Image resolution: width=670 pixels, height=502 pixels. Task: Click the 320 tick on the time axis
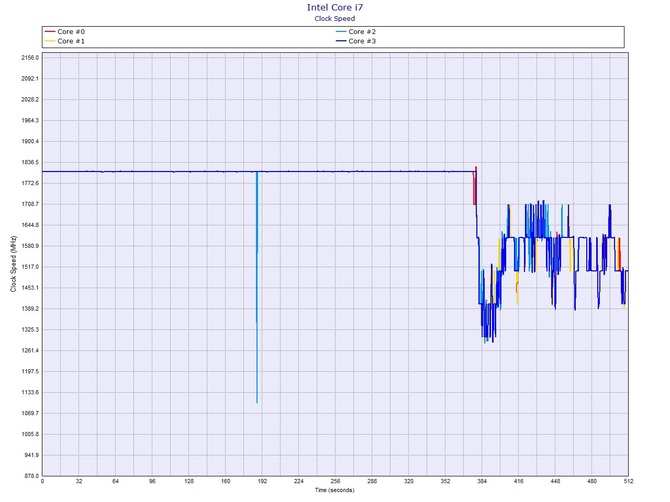tap(409, 481)
